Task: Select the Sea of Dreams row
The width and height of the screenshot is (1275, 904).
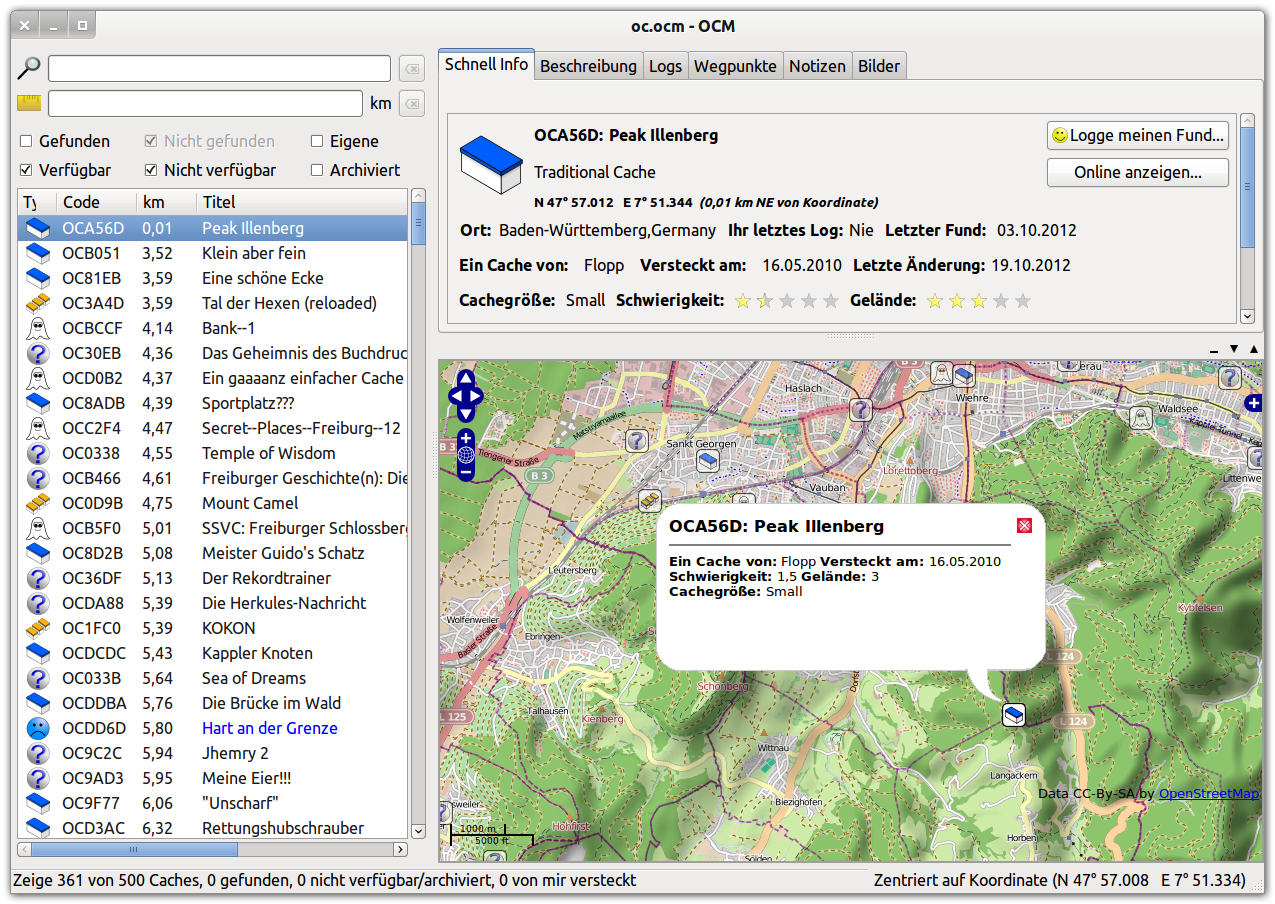Action: tap(213, 678)
